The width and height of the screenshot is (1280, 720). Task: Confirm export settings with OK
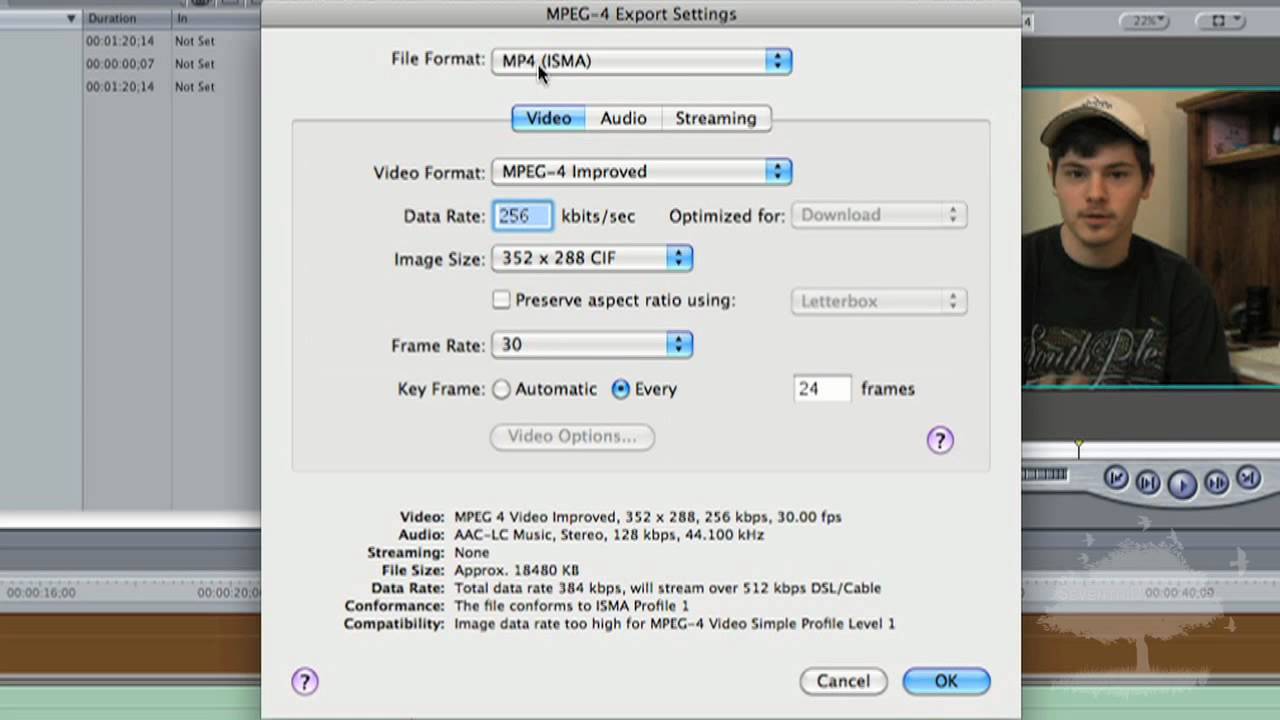946,681
